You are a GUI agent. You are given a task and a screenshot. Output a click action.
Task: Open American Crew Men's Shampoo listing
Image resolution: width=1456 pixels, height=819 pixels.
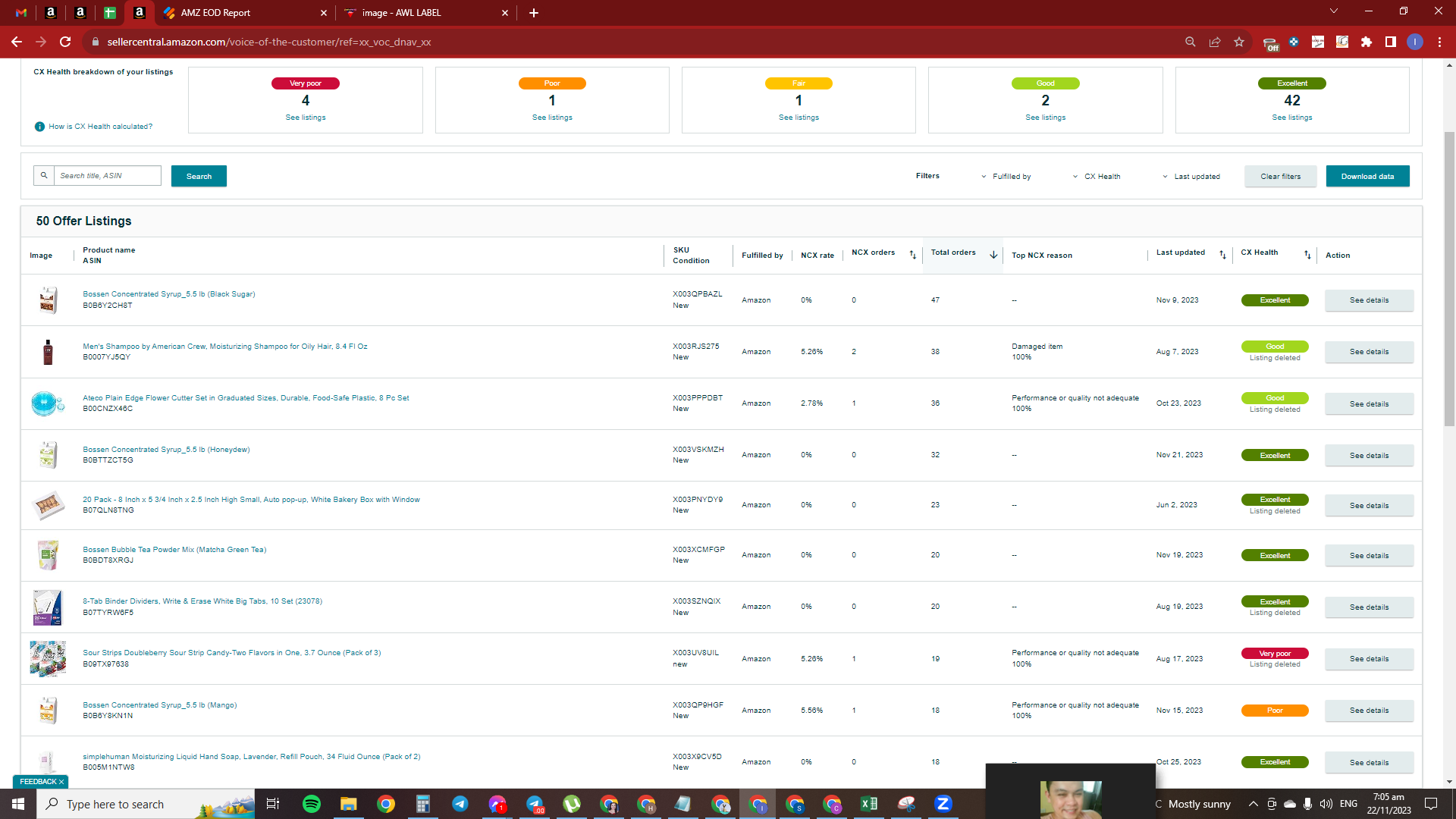225,347
